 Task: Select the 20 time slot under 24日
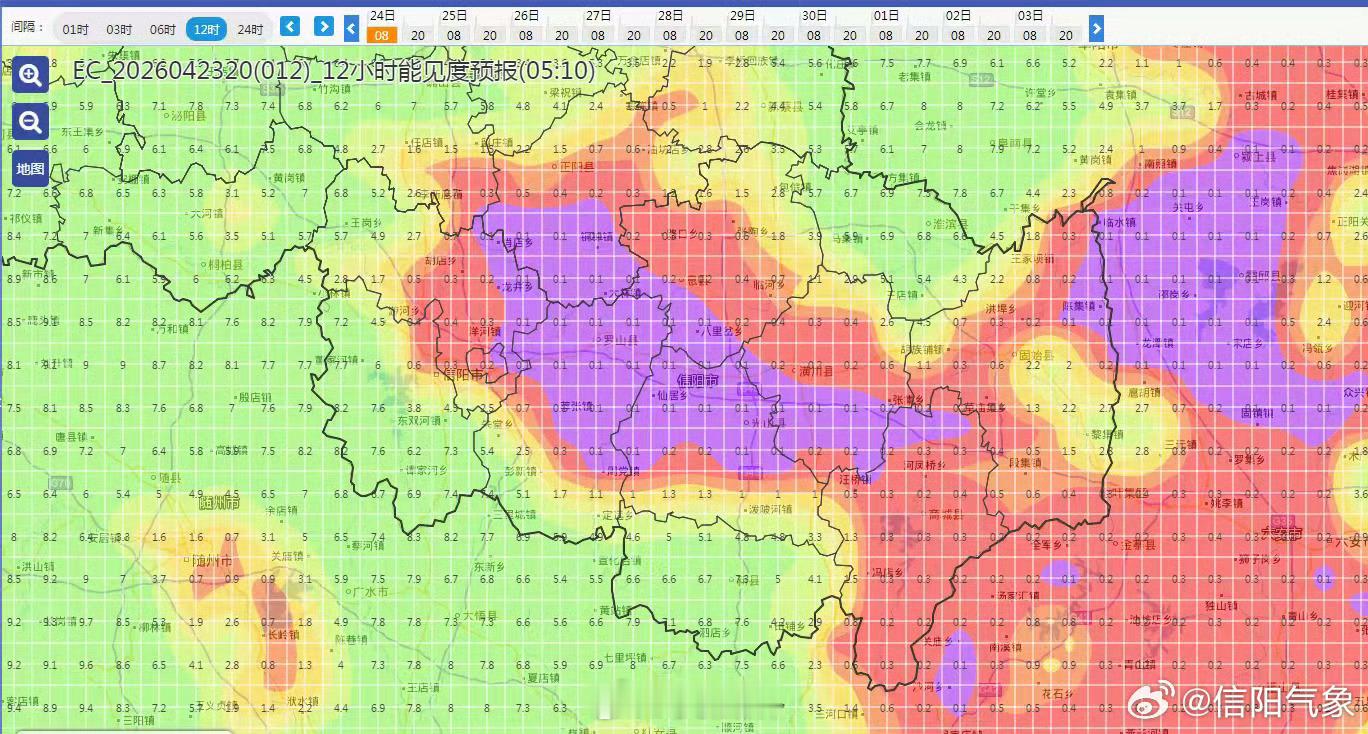click(x=417, y=34)
